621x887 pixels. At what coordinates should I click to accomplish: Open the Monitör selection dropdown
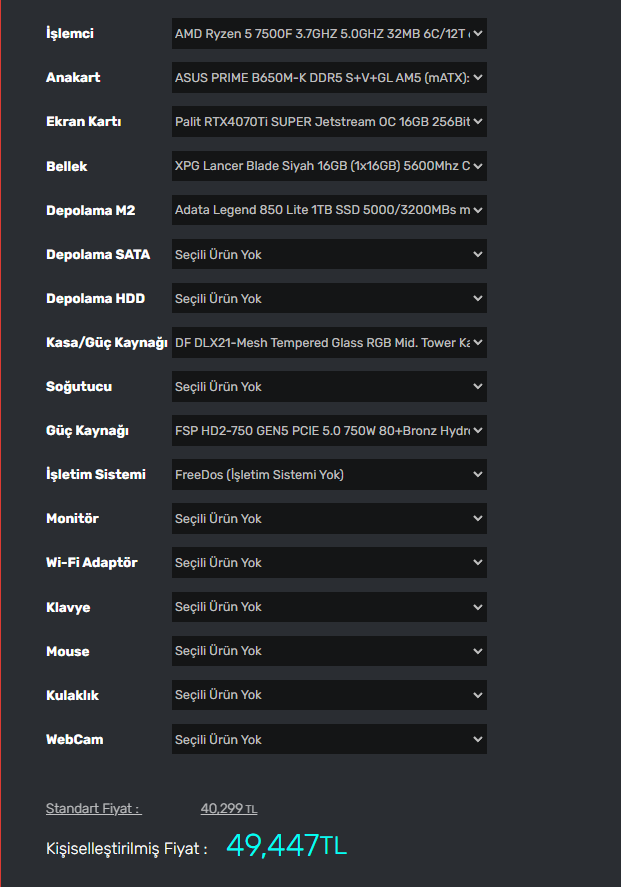coord(329,519)
